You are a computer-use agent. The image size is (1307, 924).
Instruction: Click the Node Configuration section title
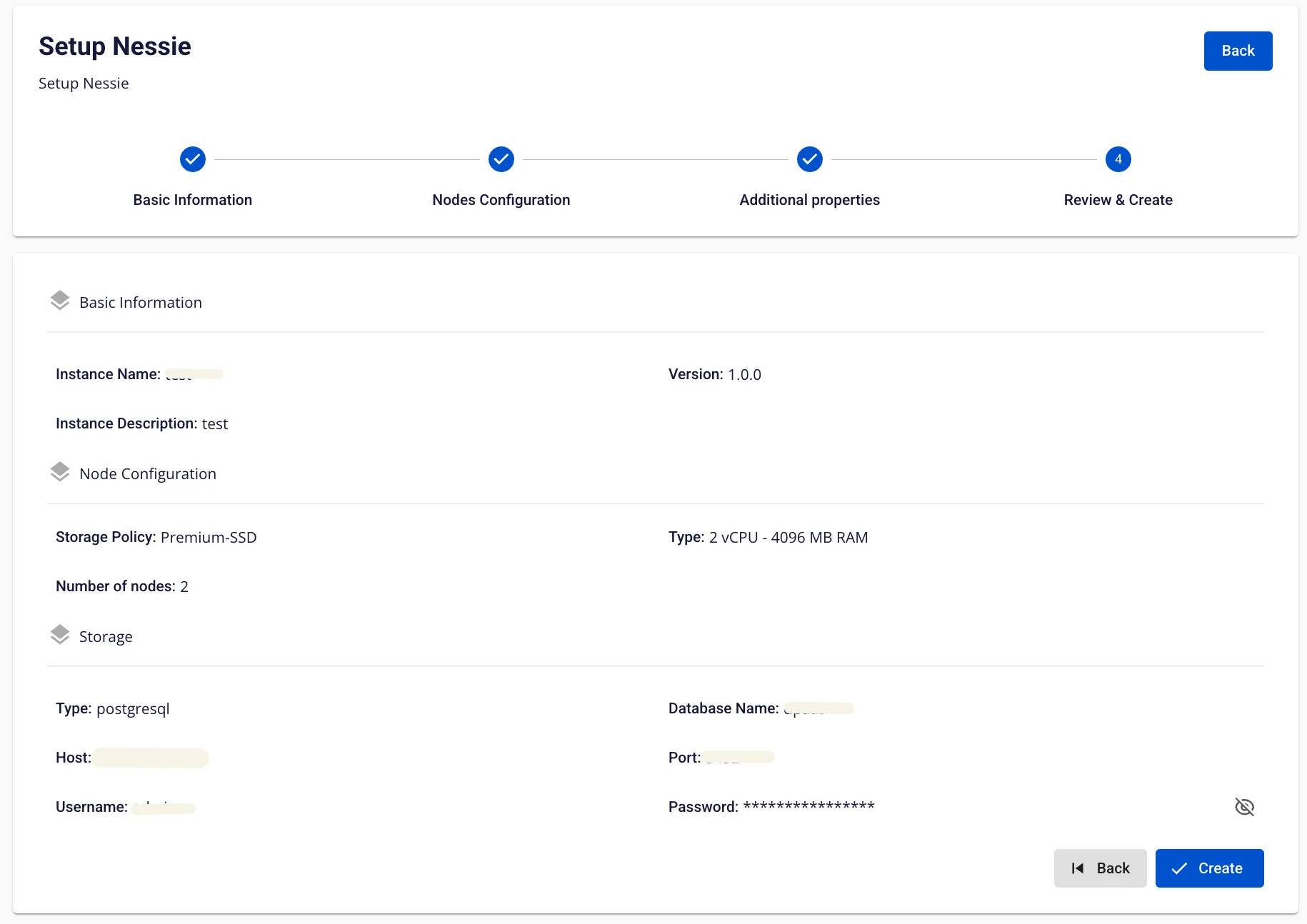coord(148,473)
